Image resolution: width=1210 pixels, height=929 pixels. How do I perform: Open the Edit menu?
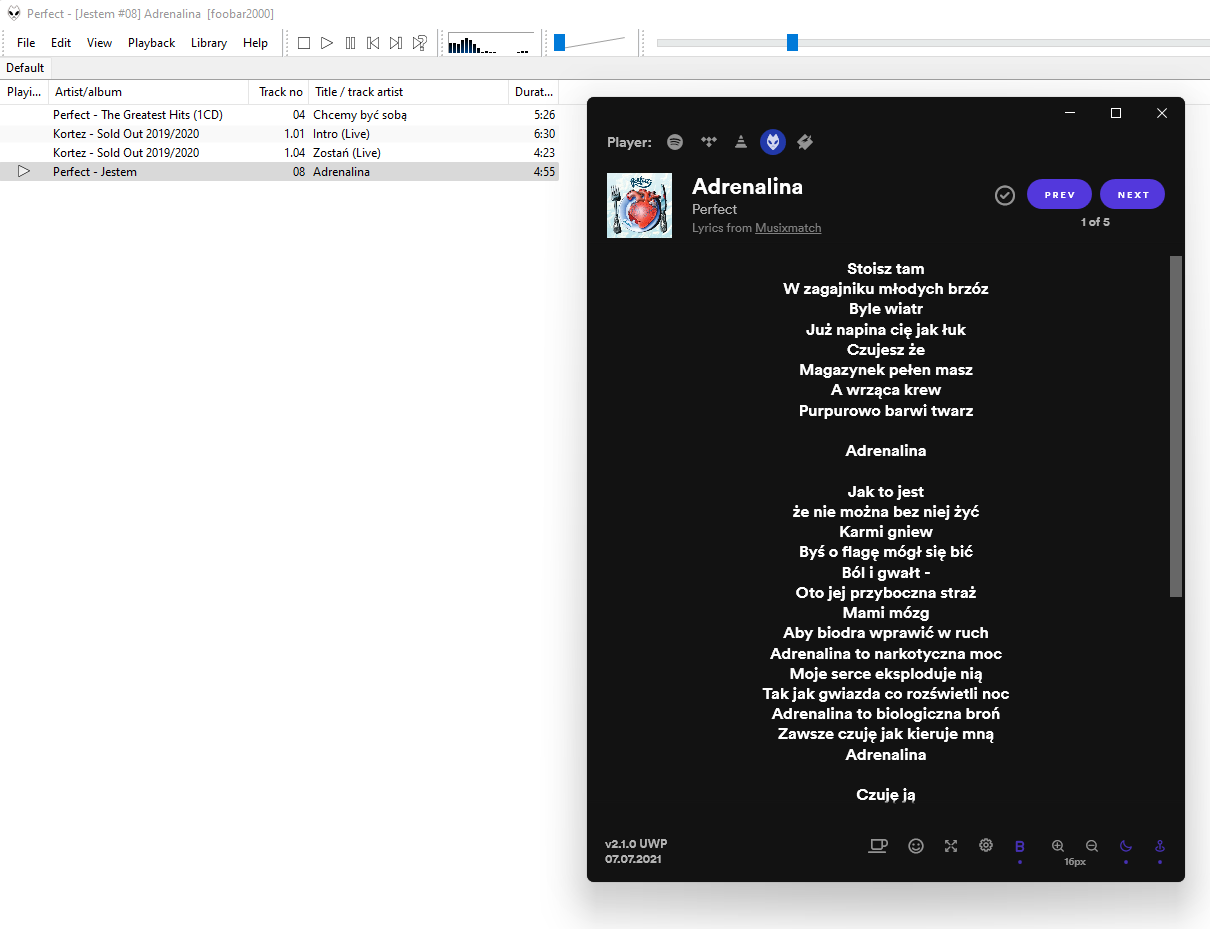coord(61,43)
